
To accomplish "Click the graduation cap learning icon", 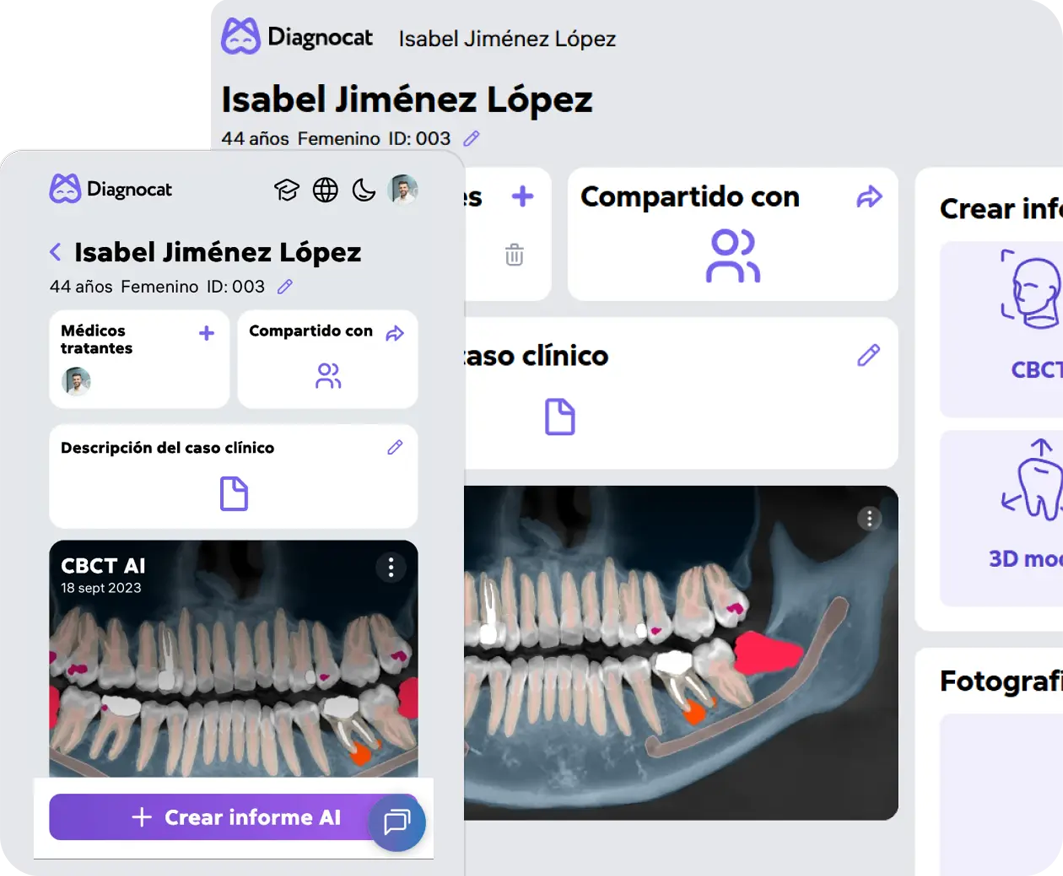I will point(287,190).
